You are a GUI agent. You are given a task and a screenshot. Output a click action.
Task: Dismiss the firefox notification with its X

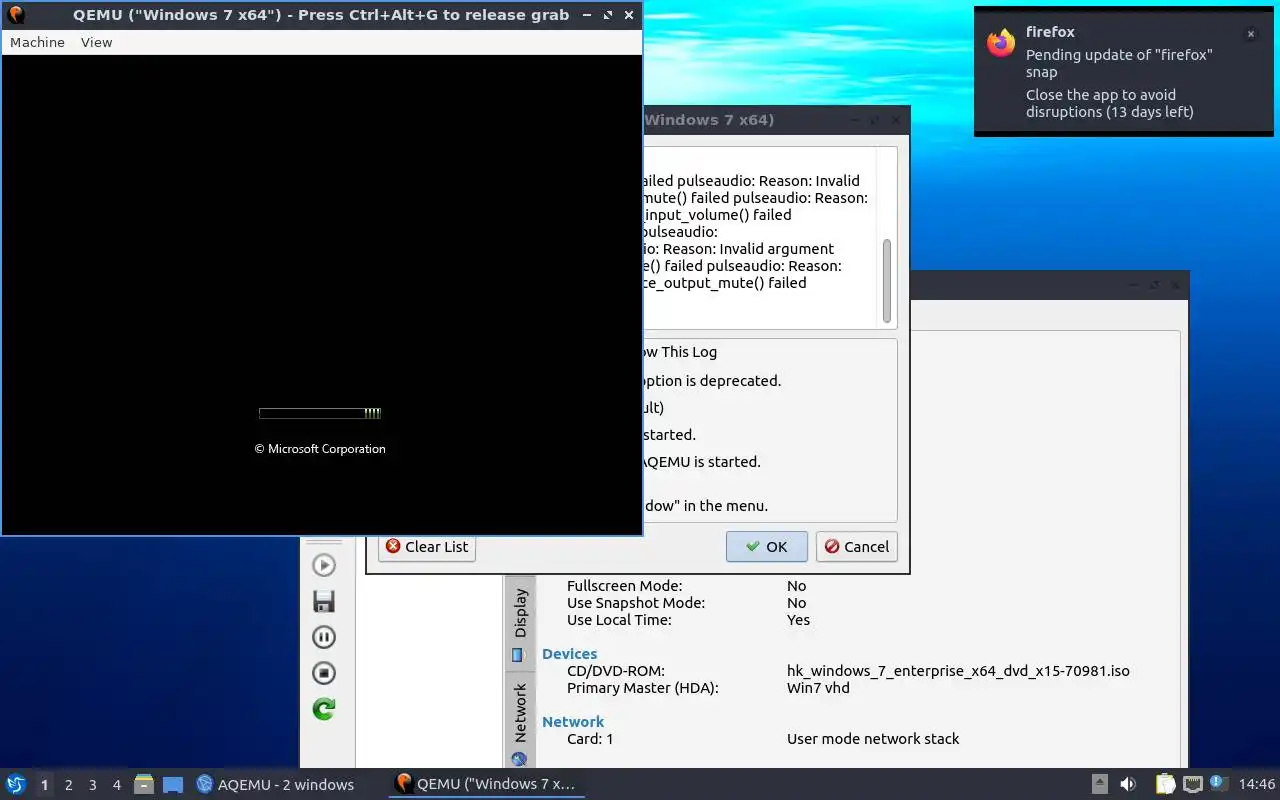click(1250, 33)
